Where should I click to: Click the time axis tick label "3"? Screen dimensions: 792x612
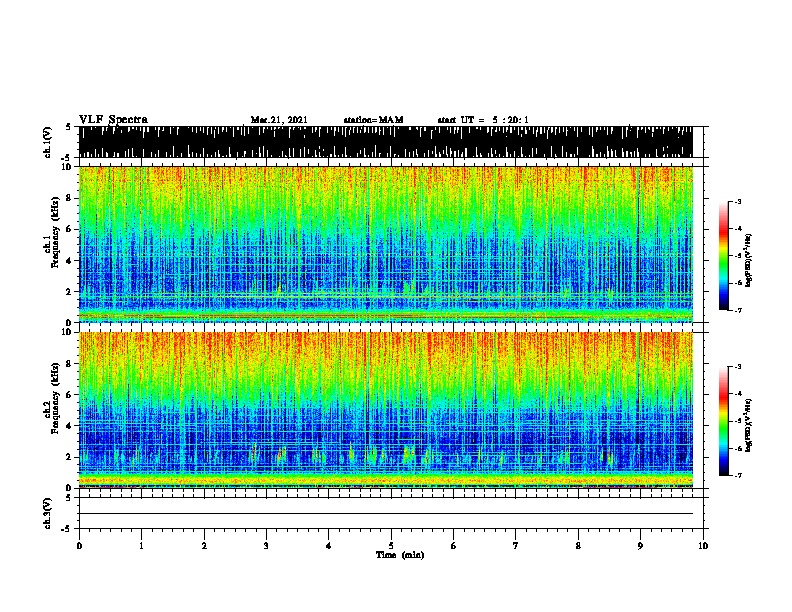pos(266,546)
